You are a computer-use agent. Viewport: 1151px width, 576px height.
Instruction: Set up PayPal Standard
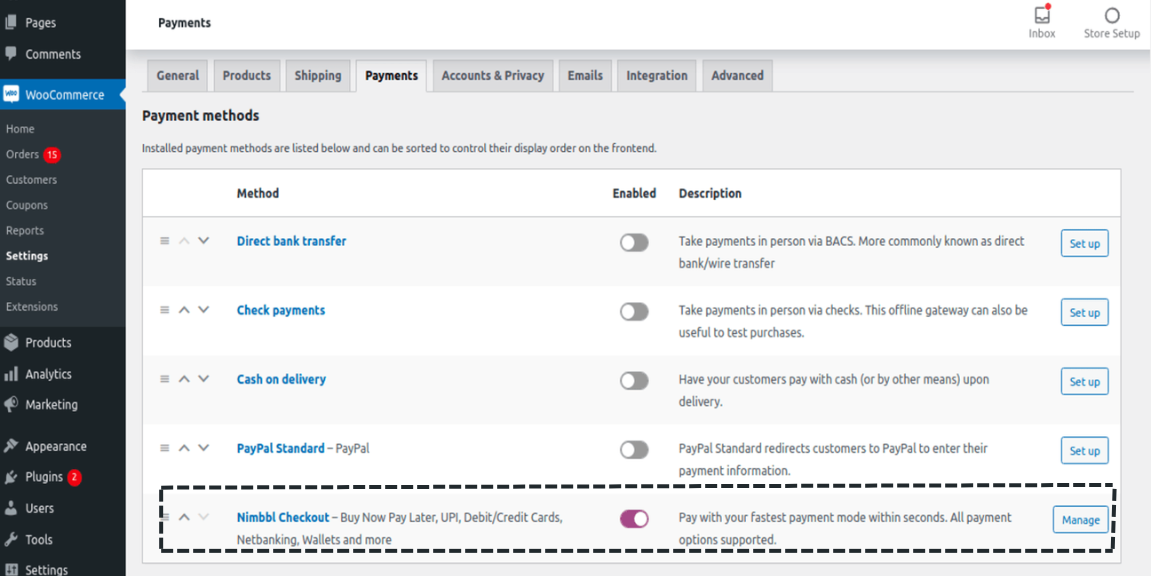tap(1084, 451)
